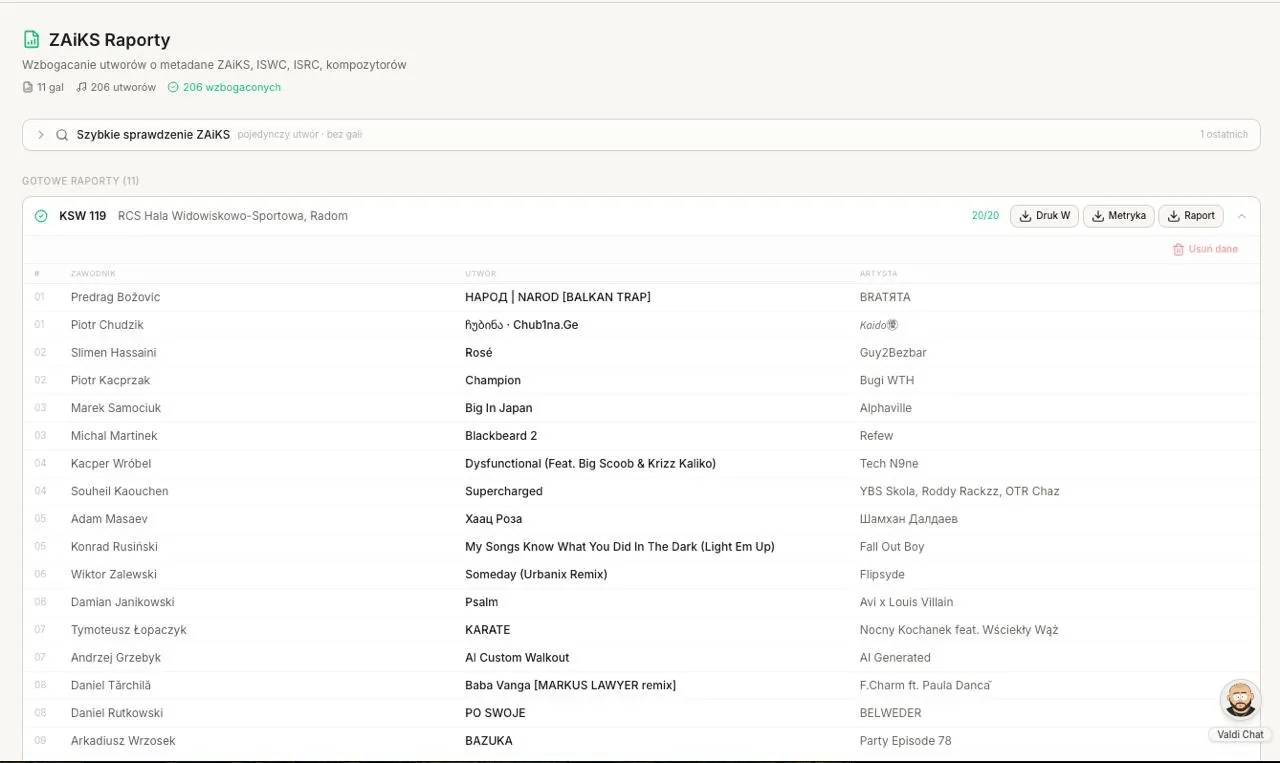Select fighter Piotr Kacprzak
Image resolution: width=1280 pixels, height=763 pixels.
point(110,380)
